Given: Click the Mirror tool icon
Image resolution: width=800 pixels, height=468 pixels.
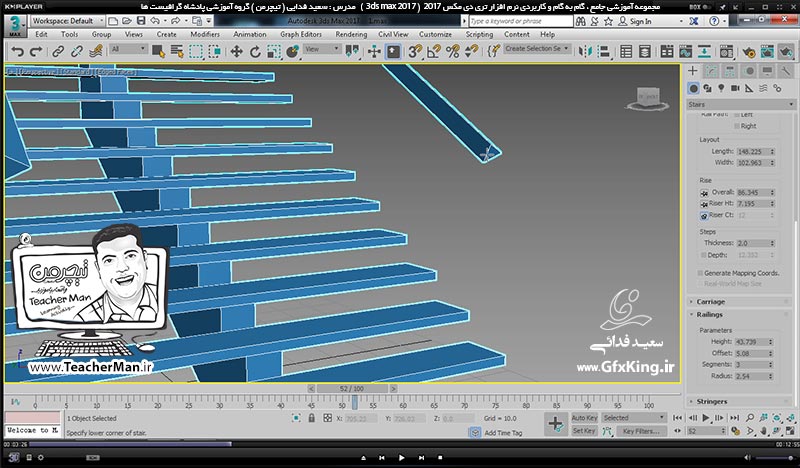Looking at the screenshot, I should [x=585, y=52].
